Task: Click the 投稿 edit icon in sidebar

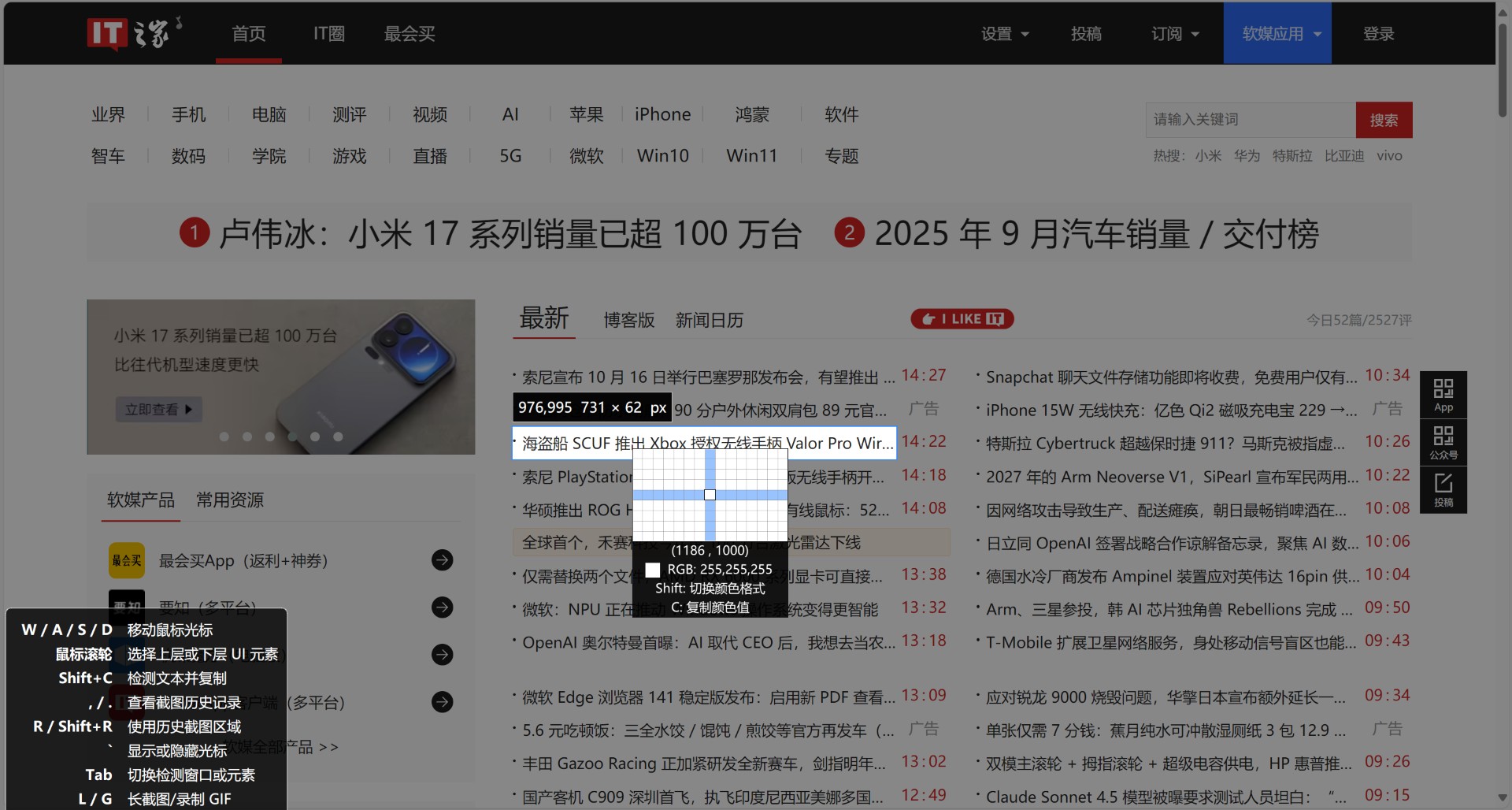Action: (x=1443, y=489)
